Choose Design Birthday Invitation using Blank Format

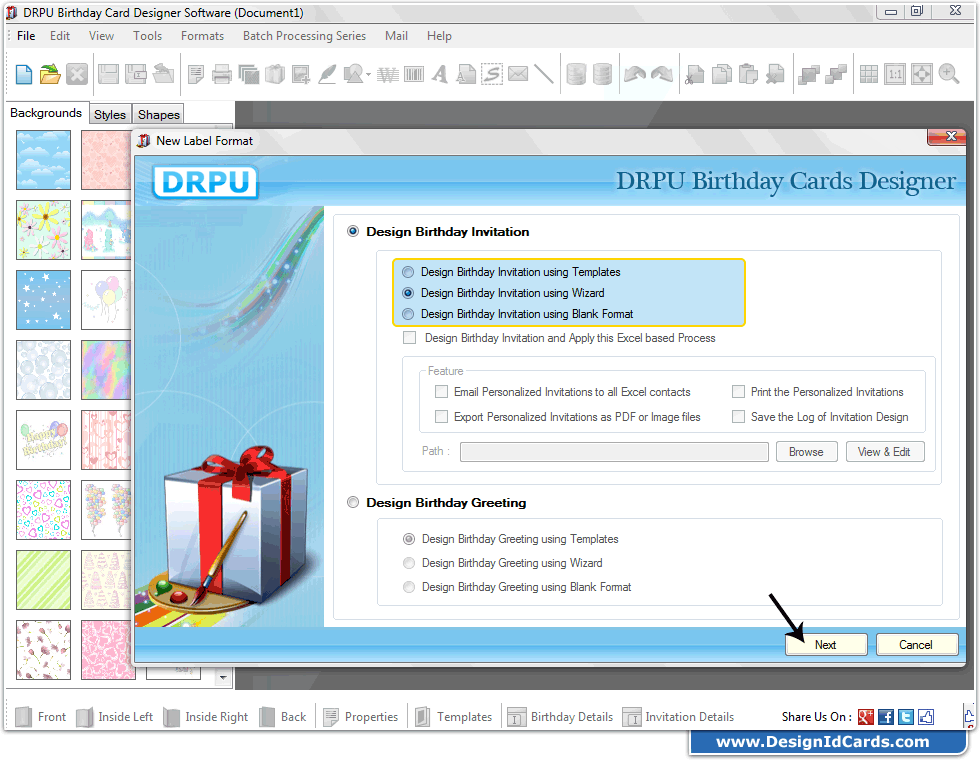click(408, 314)
